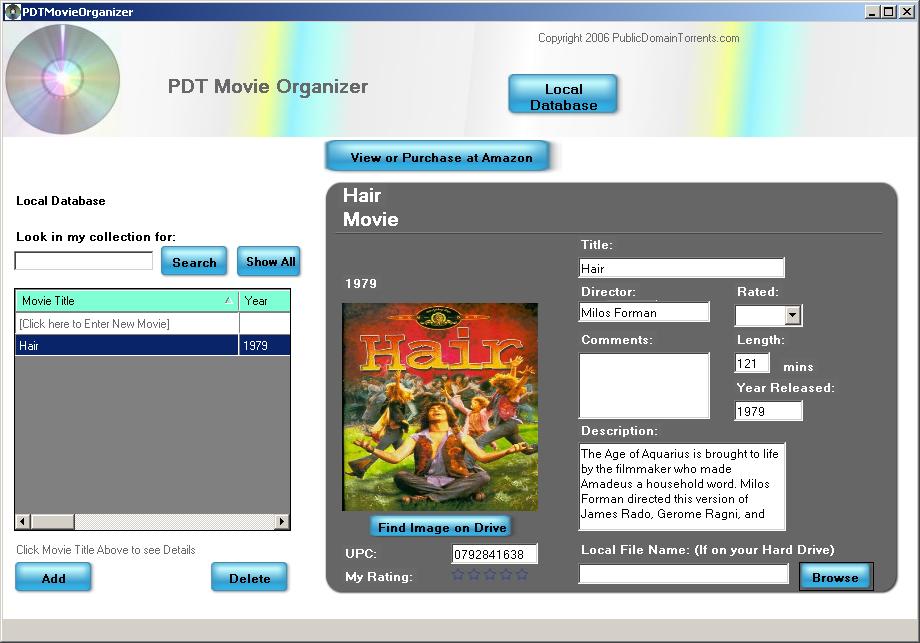
Task: Click the Show All button
Action: [270, 262]
